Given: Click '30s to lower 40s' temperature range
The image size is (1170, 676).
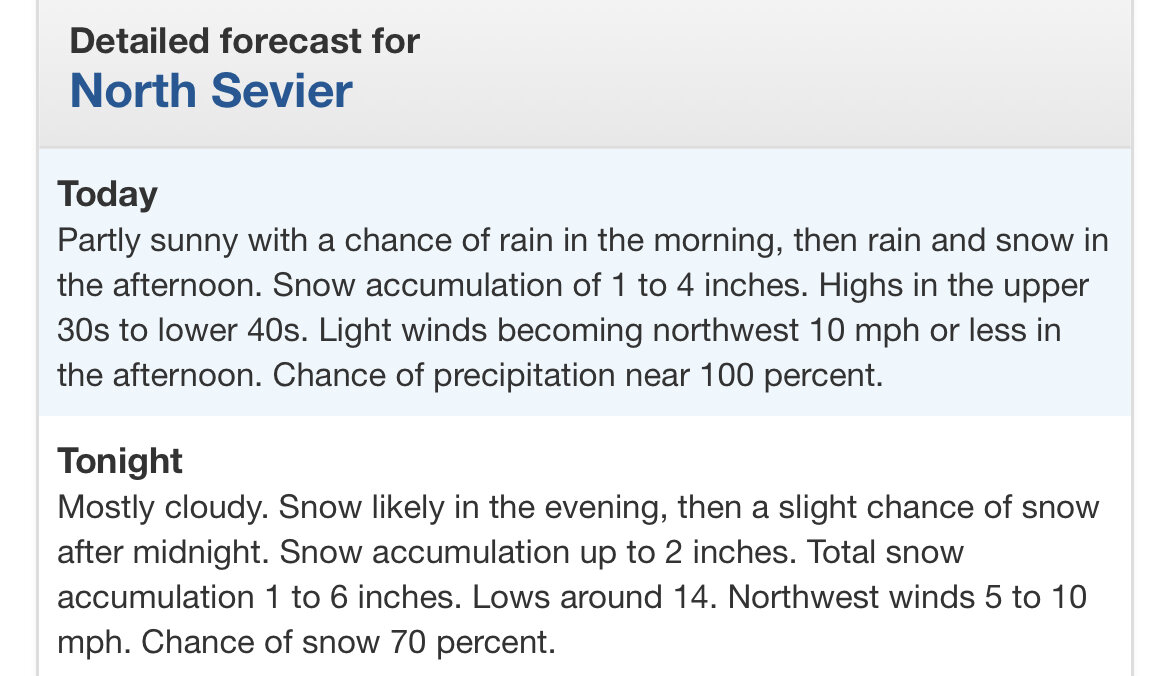Looking at the screenshot, I should (183, 331).
